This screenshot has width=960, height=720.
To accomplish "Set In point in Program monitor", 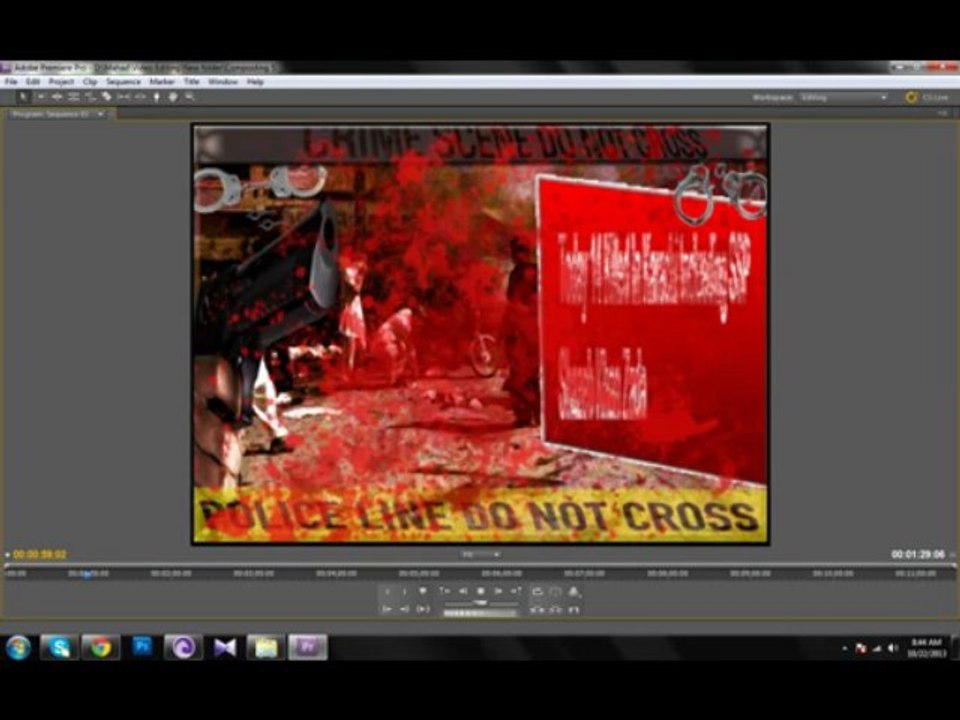I will pos(387,591).
